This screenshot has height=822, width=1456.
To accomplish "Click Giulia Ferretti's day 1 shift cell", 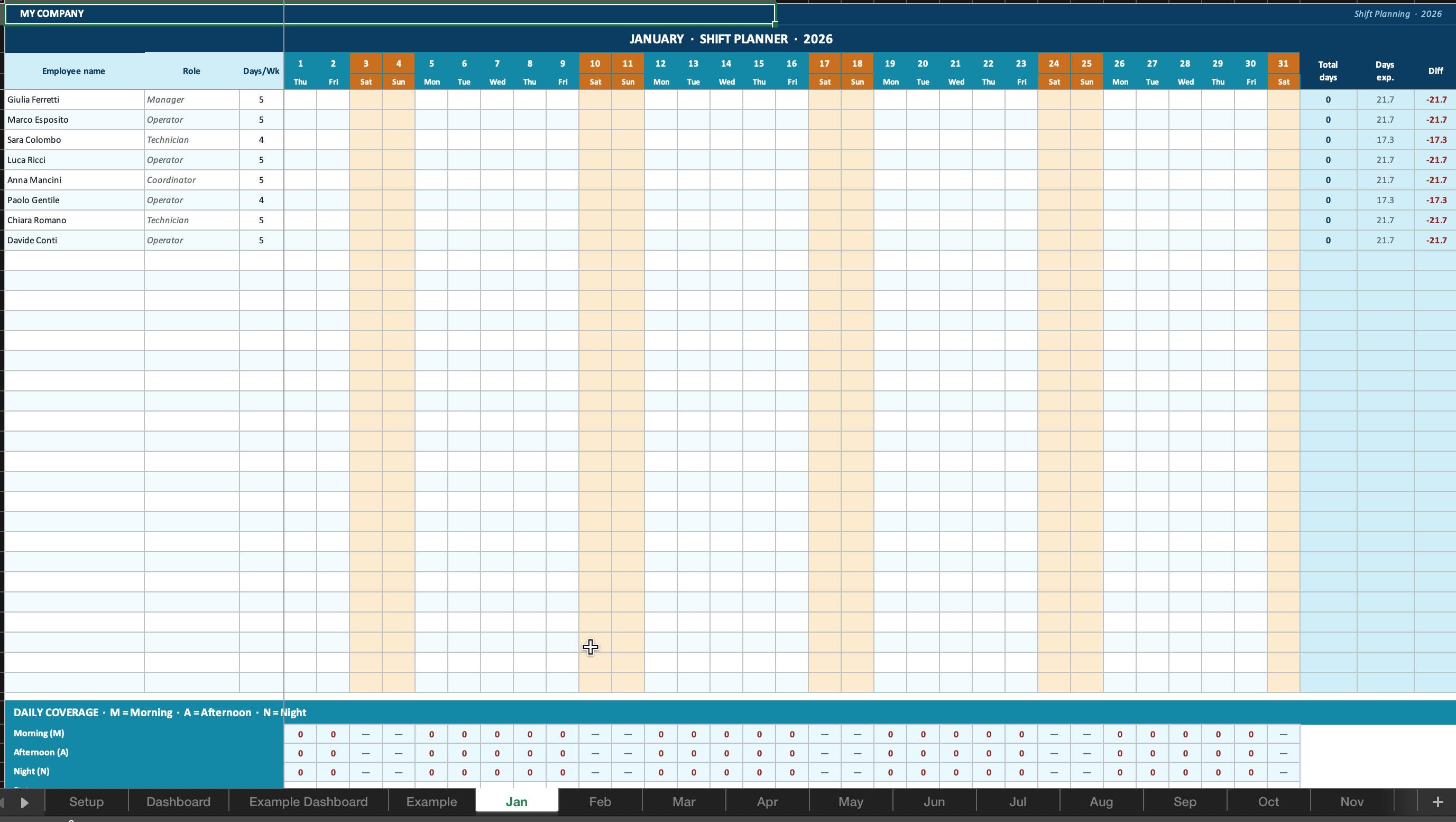I will pyautogui.click(x=300, y=99).
